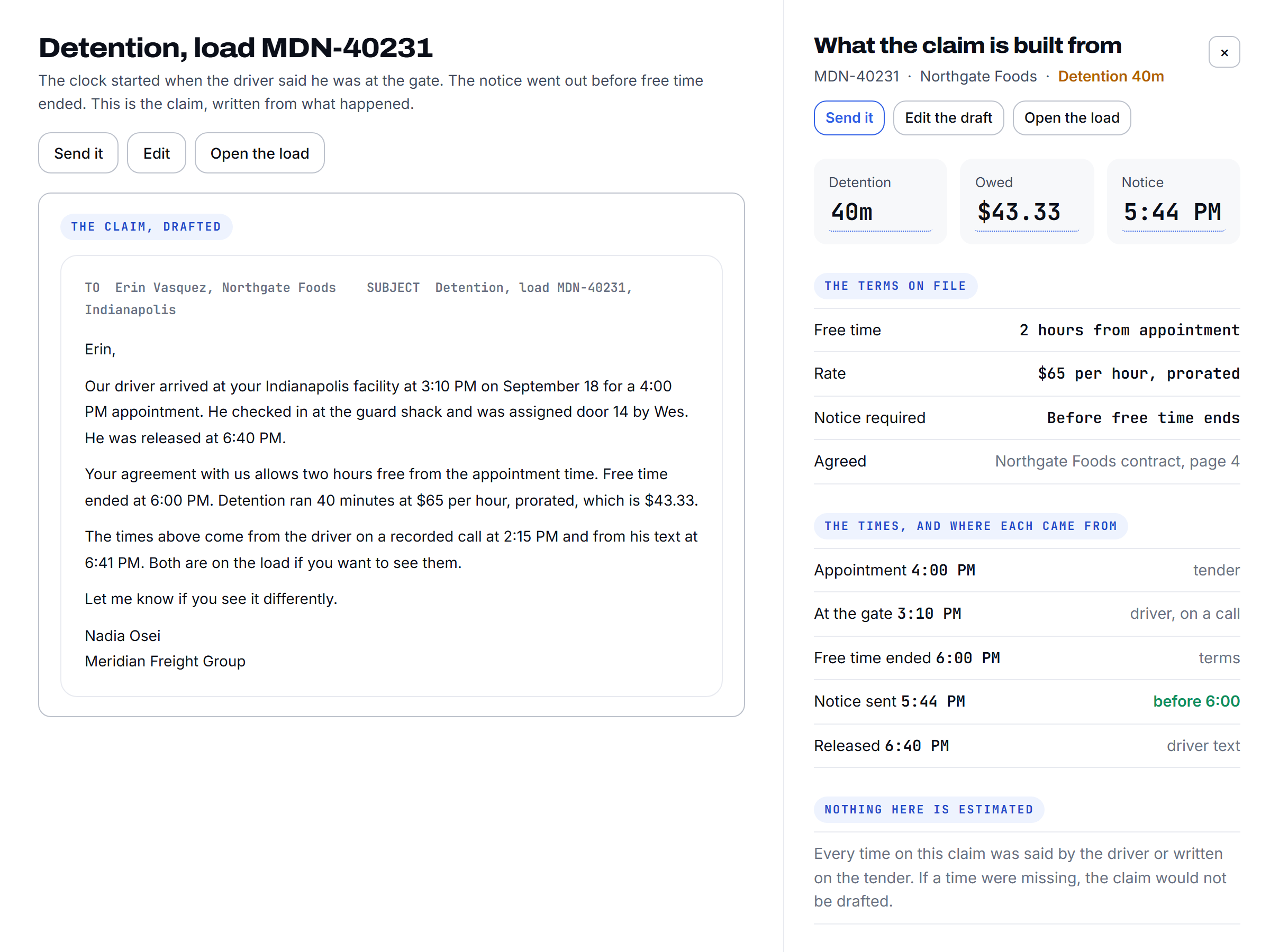Select the Owed $43.33 stat card
Screen dimensions: 1270x952
1027,202
